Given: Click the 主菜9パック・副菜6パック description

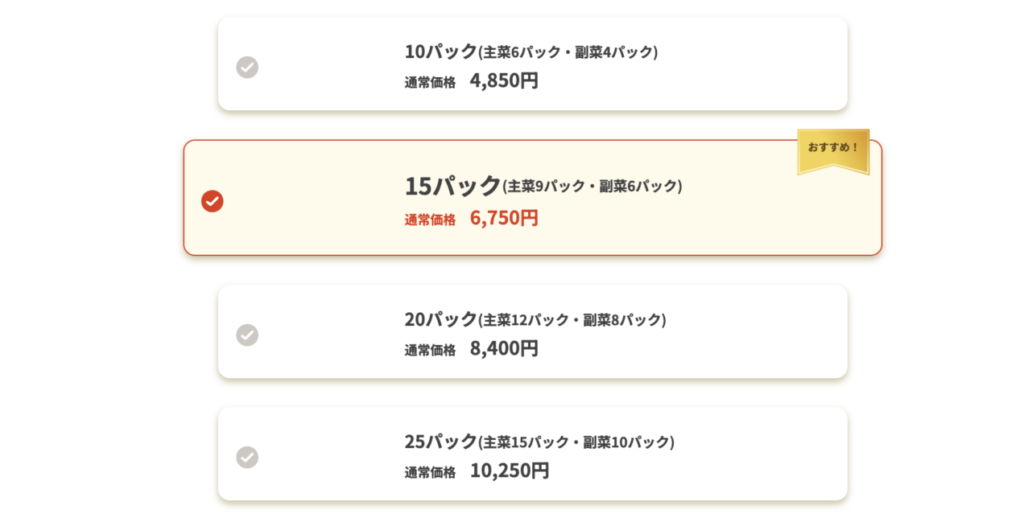Looking at the screenshot, I should pyautogui.click(x=592, y=186).
